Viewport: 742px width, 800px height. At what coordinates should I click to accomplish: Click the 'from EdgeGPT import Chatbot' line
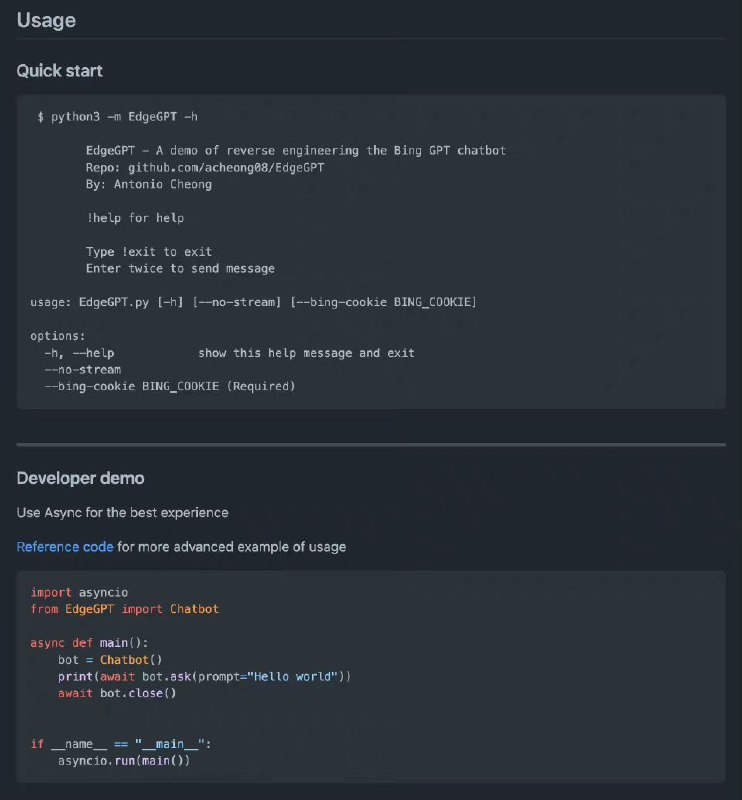tap(124, 609)
